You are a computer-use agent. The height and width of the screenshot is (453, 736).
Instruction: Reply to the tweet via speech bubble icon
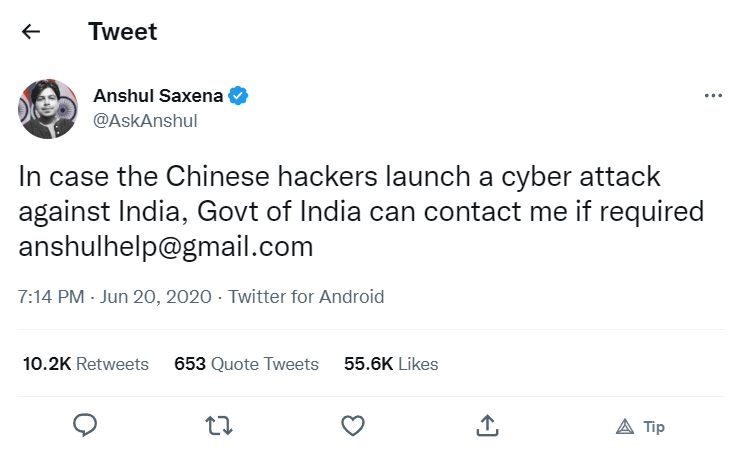coord(86,426)
